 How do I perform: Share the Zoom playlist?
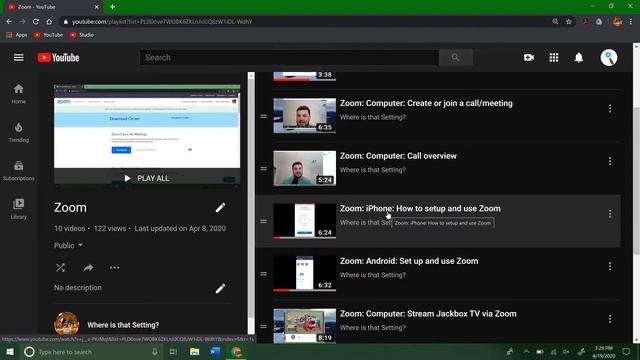(88, 268)
